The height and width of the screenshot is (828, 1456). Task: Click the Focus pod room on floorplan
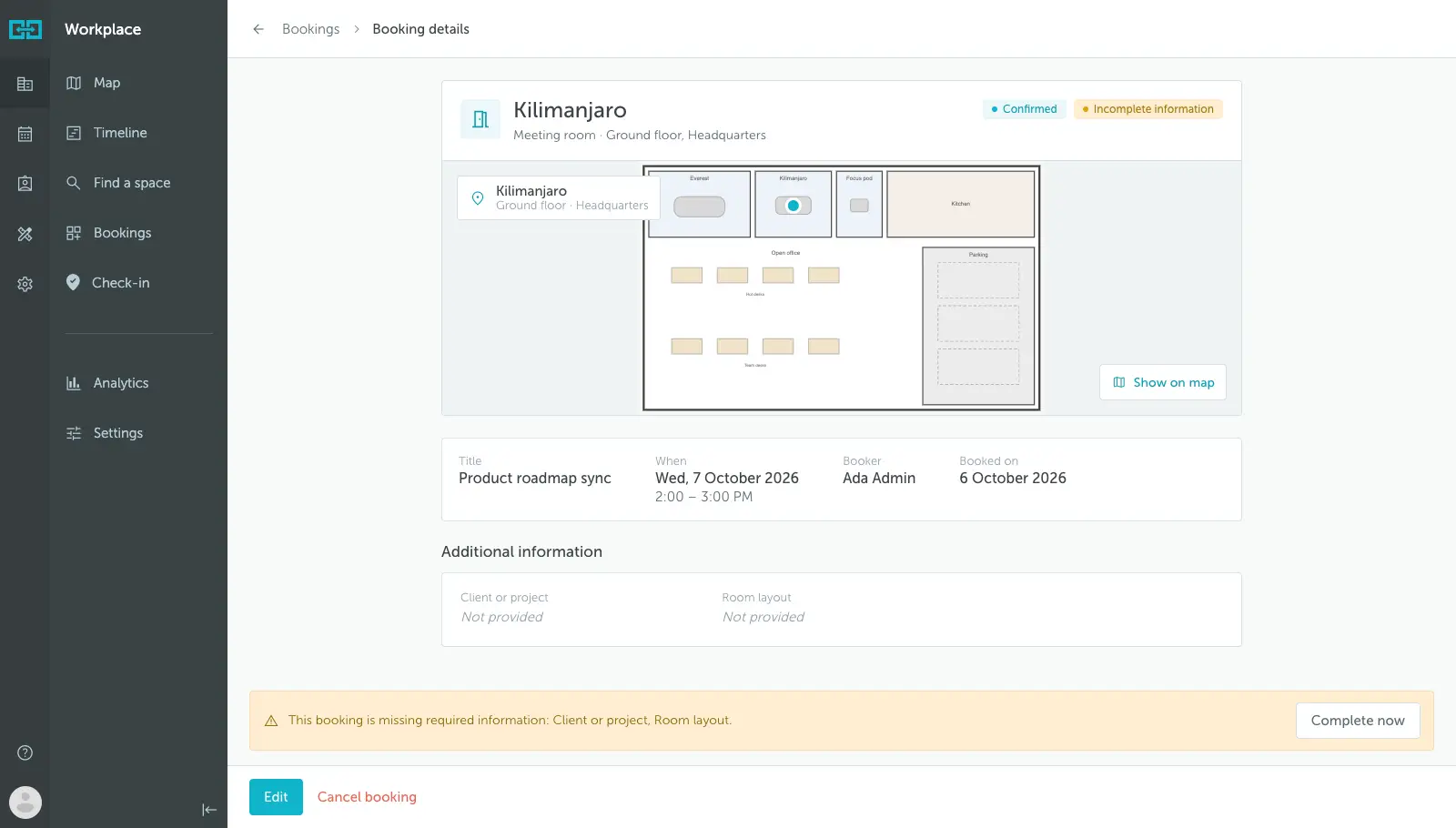859,204
